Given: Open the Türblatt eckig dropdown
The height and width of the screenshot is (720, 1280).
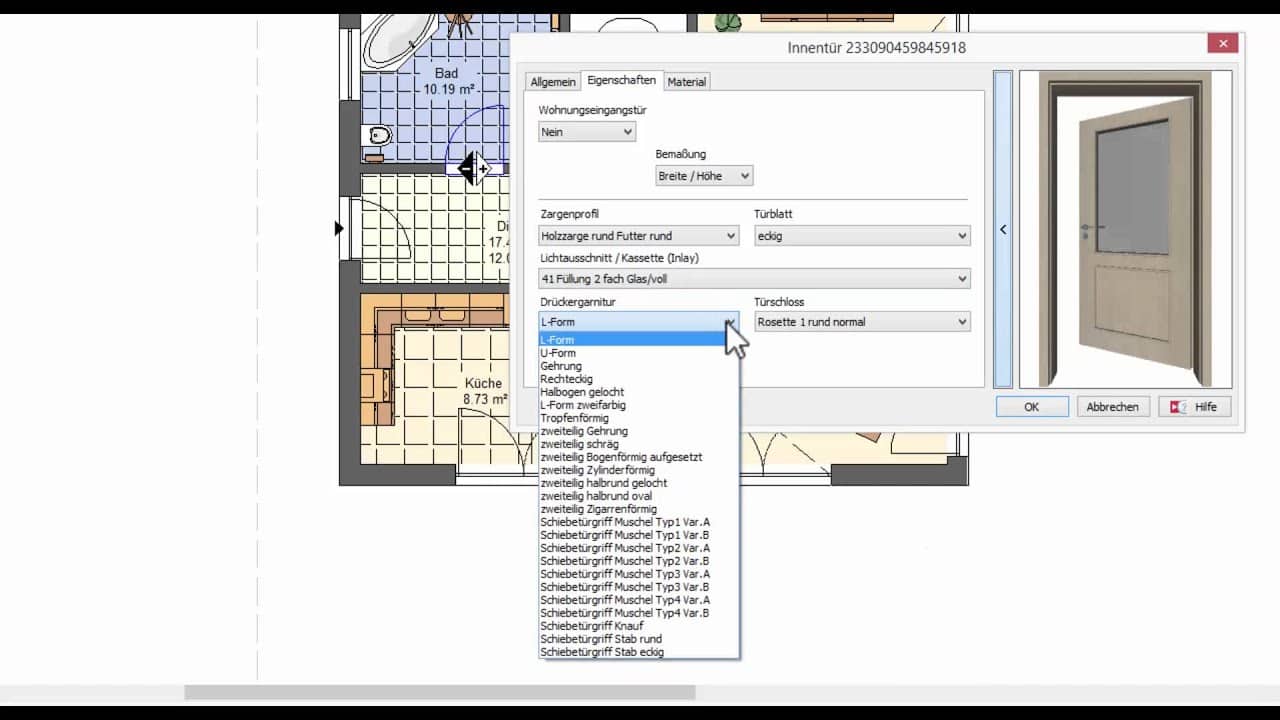Looking at the screenshot, I should [862, 236].
